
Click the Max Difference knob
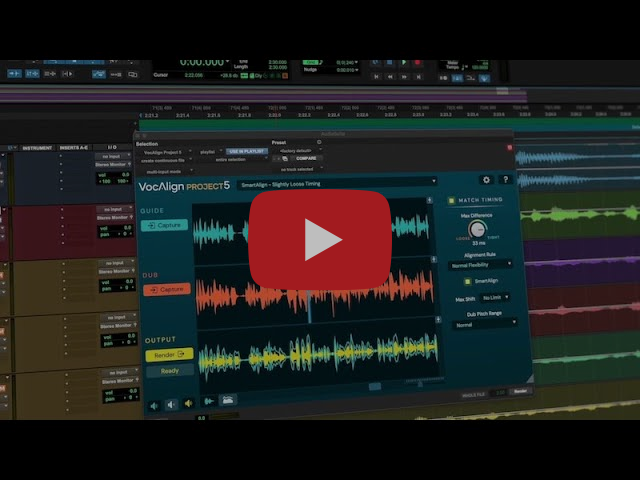(477, 229)
